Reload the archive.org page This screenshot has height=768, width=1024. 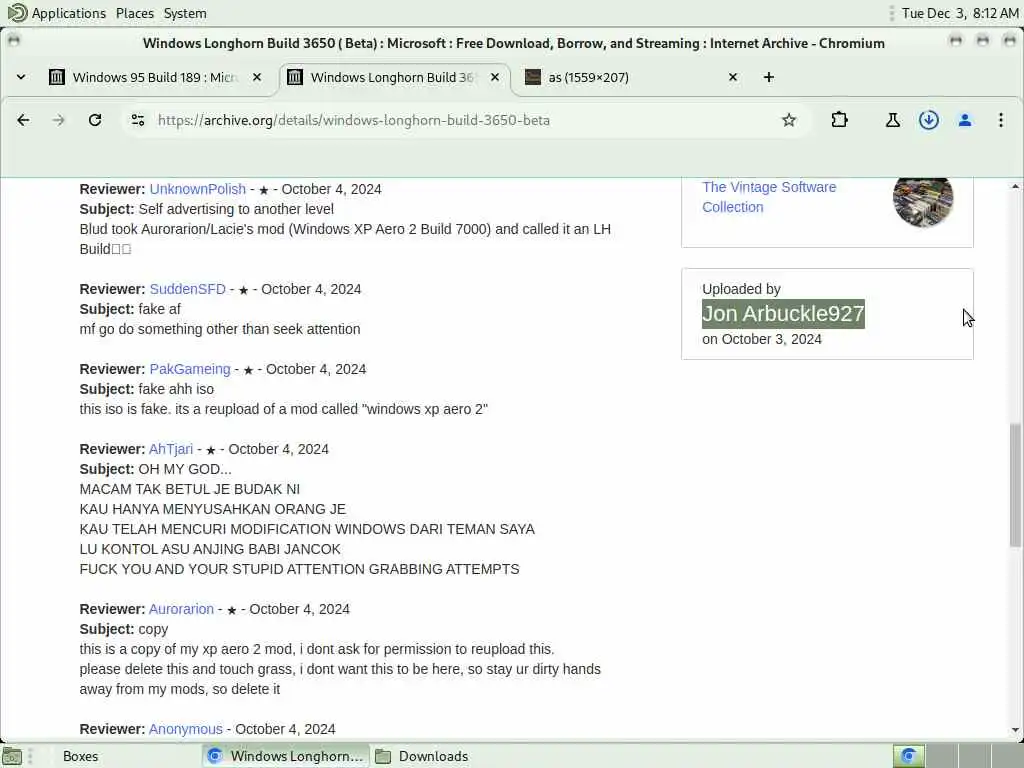pos(95,120)
